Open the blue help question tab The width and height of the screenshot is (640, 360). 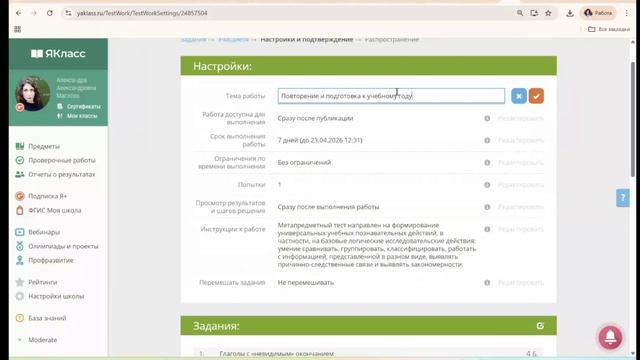[623, 198]
